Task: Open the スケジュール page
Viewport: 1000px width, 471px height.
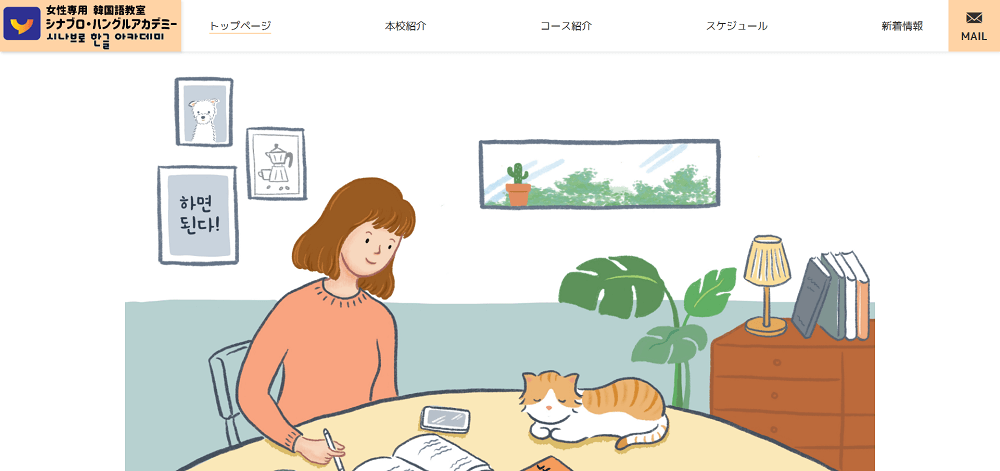Action: coord(737,26)
